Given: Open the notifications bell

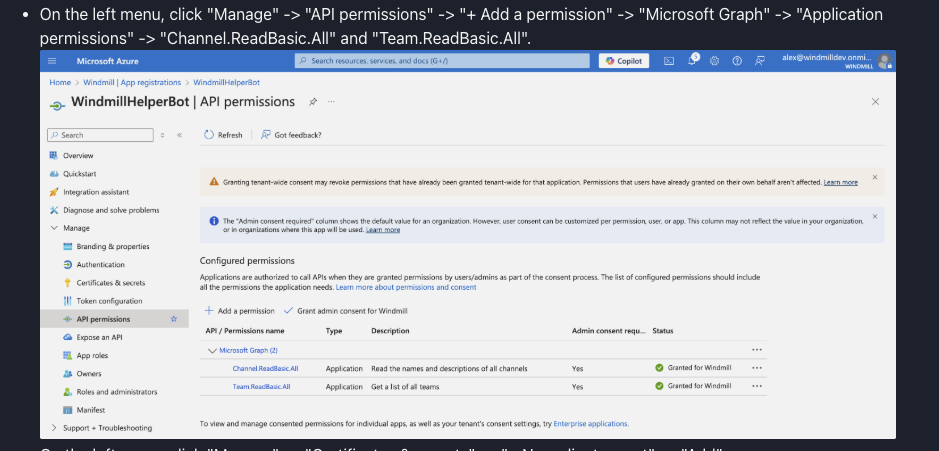Looking at the screenshot, I should pyautogui.click(x=692, y=61).
